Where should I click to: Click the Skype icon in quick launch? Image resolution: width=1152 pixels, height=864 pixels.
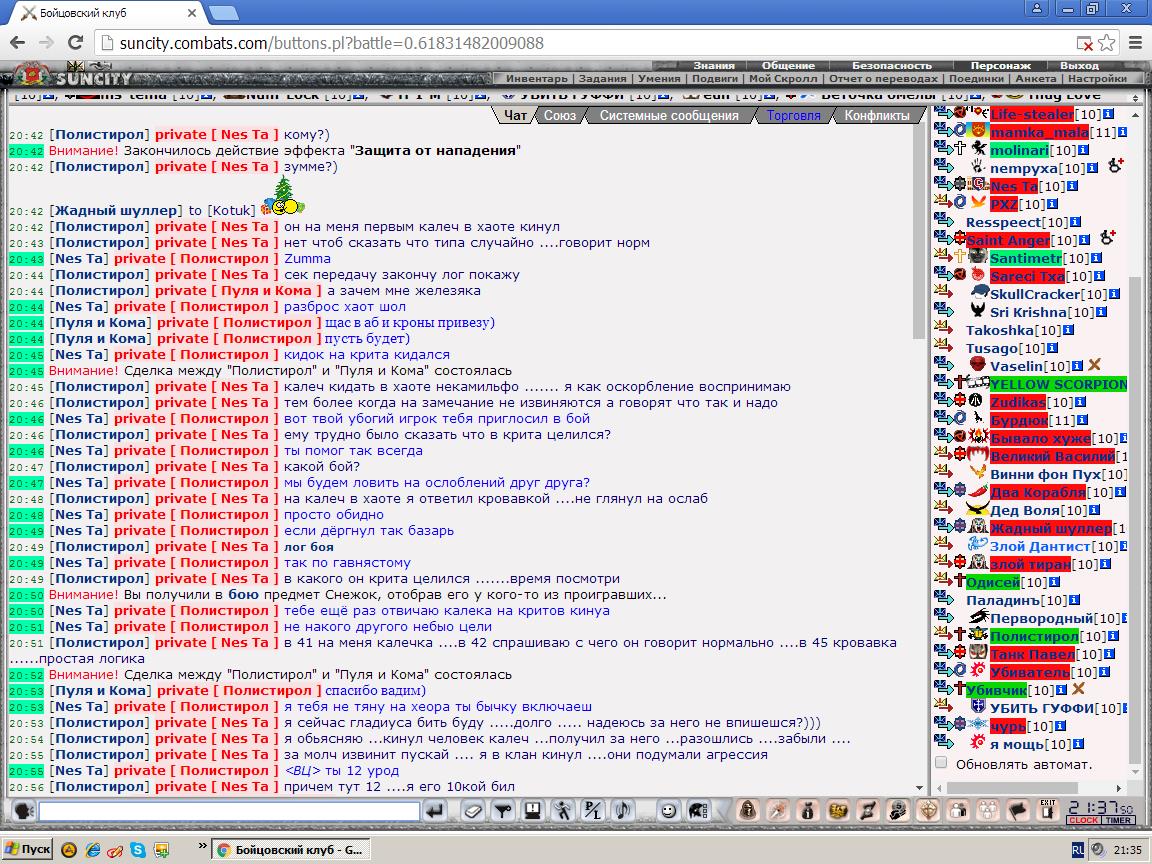click(x=137, y=849)
